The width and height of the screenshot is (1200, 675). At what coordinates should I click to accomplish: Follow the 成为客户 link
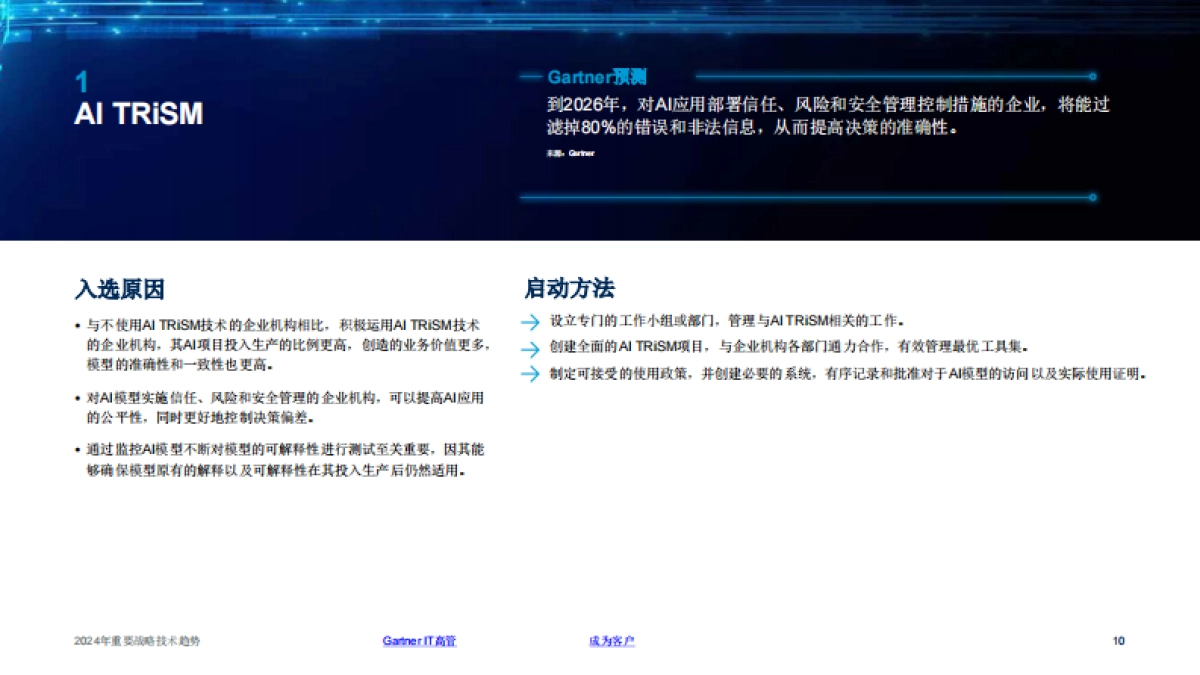point(613,641)
